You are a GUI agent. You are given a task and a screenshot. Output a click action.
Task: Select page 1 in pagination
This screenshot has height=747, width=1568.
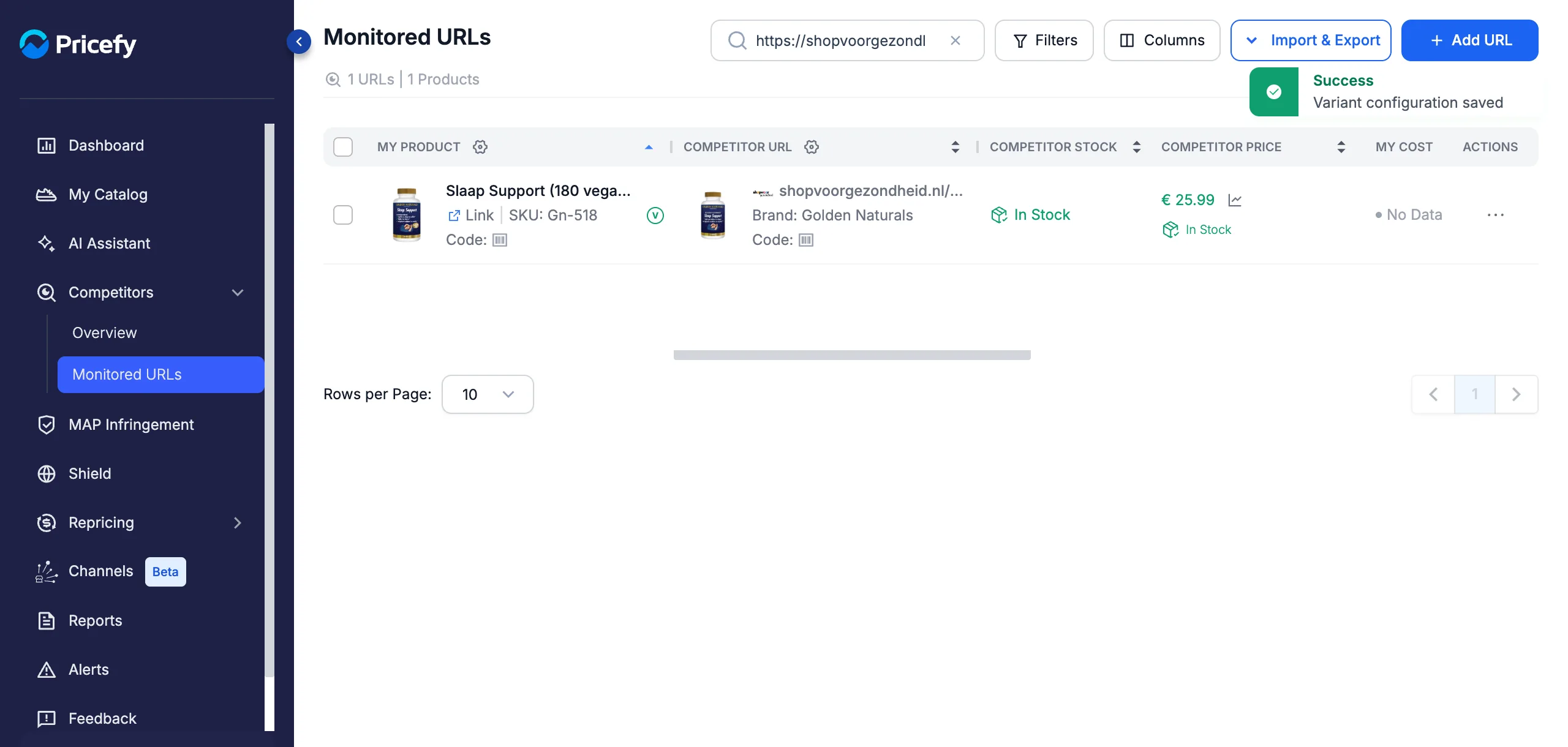[x=1475, y=394]
